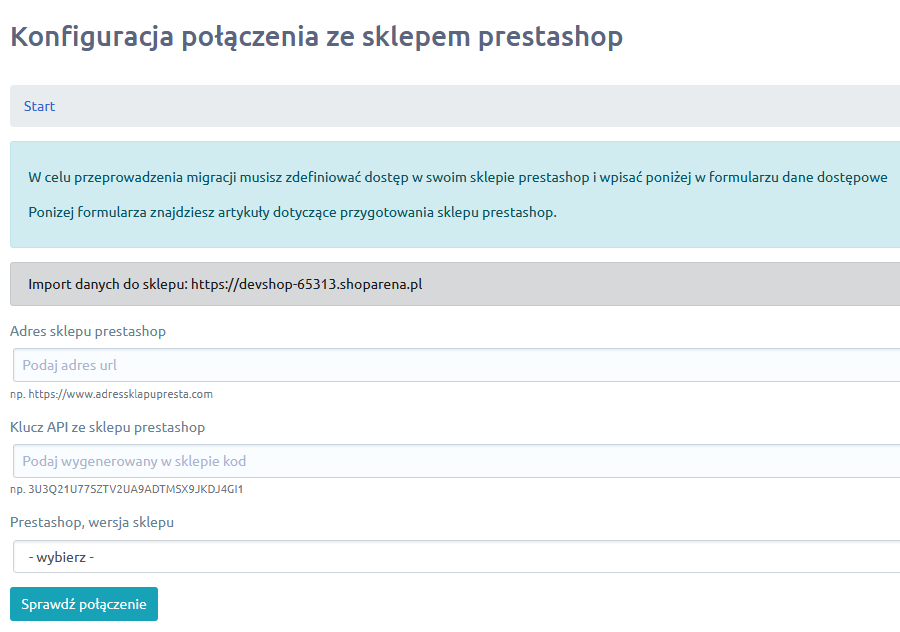Click the label Prestashop, wersja sklepu
The image size is (900, 632).
[92, 522]
